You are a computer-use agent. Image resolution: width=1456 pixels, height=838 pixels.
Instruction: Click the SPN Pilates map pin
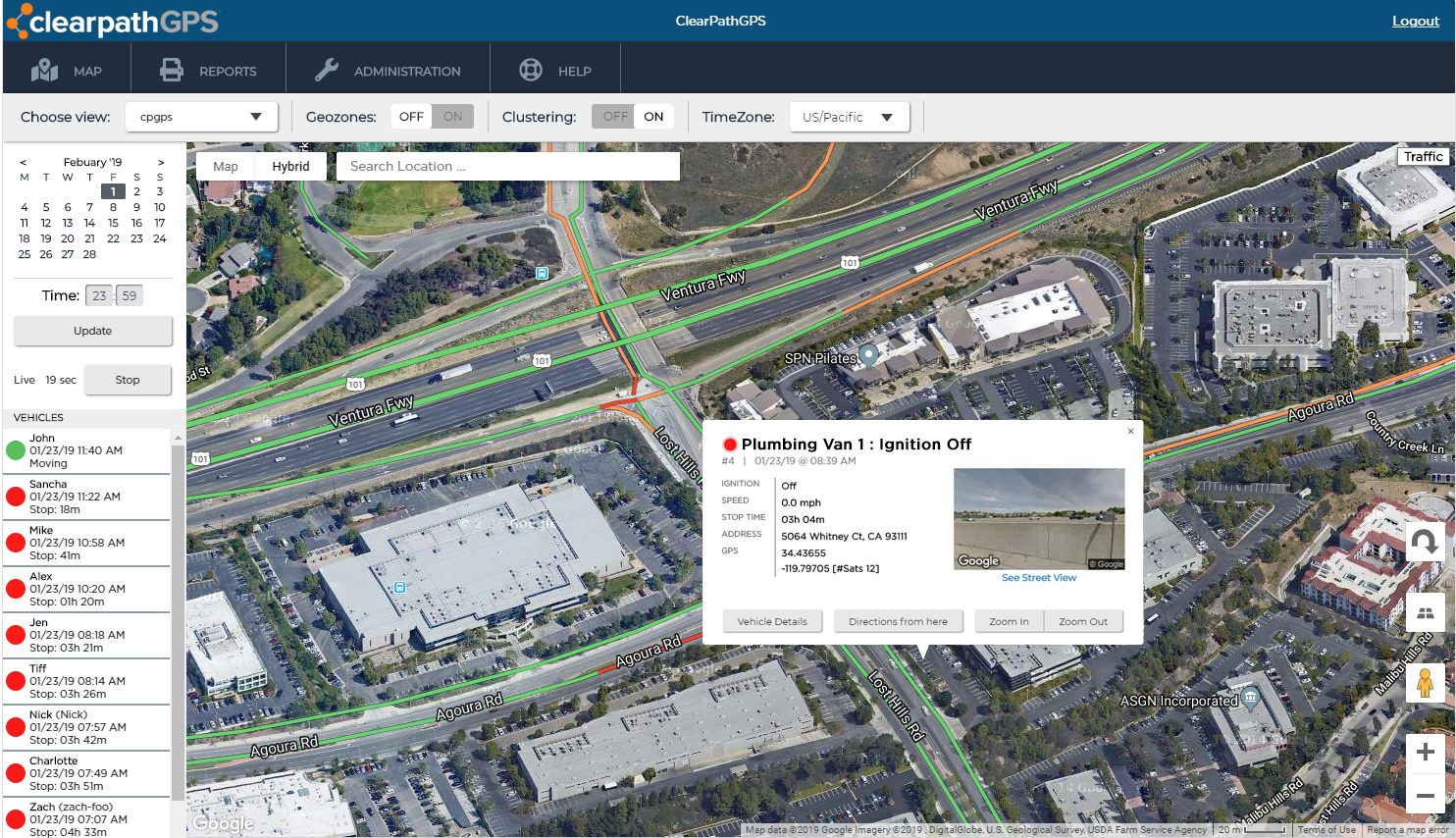tap(868, 354)
